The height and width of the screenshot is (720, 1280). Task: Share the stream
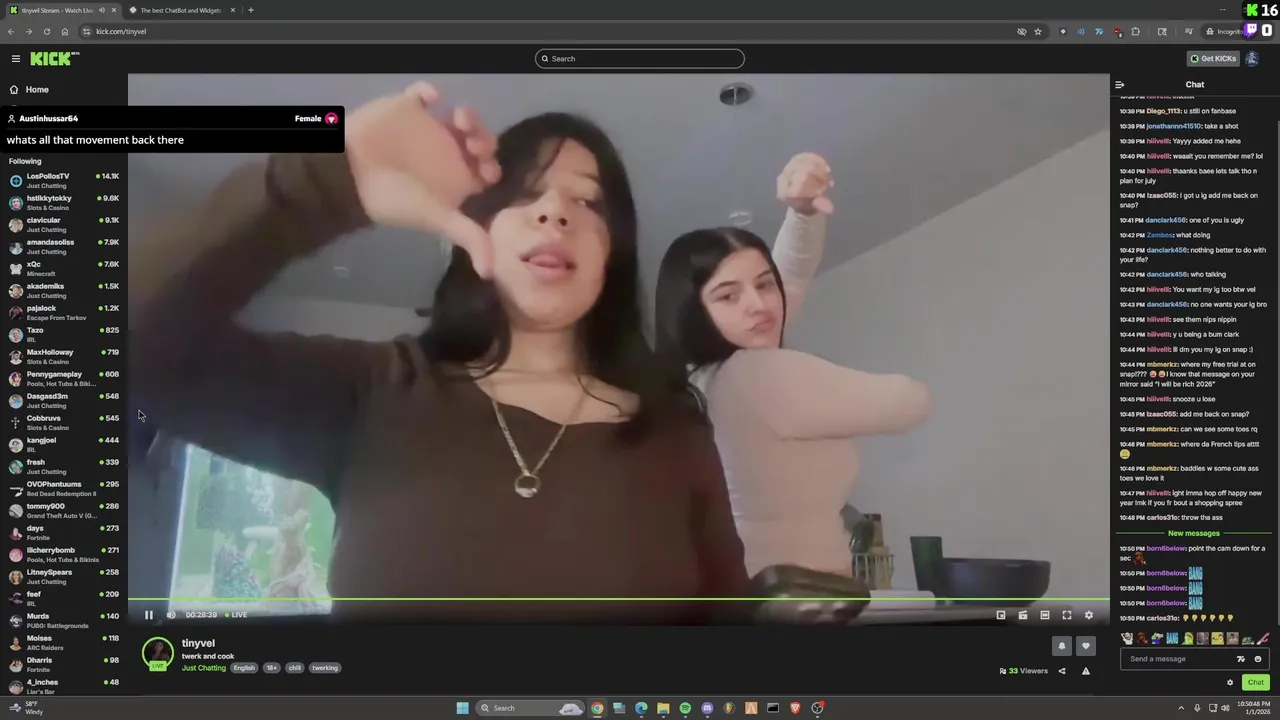click(1062, 671)
